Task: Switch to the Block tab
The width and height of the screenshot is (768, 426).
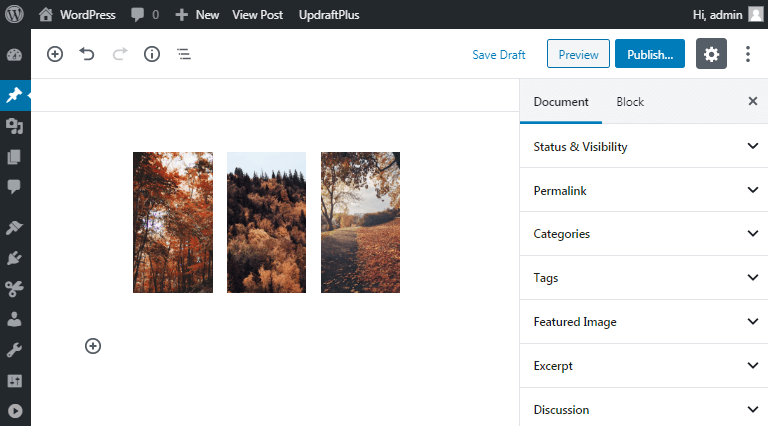Action: (x=630, y=102)
